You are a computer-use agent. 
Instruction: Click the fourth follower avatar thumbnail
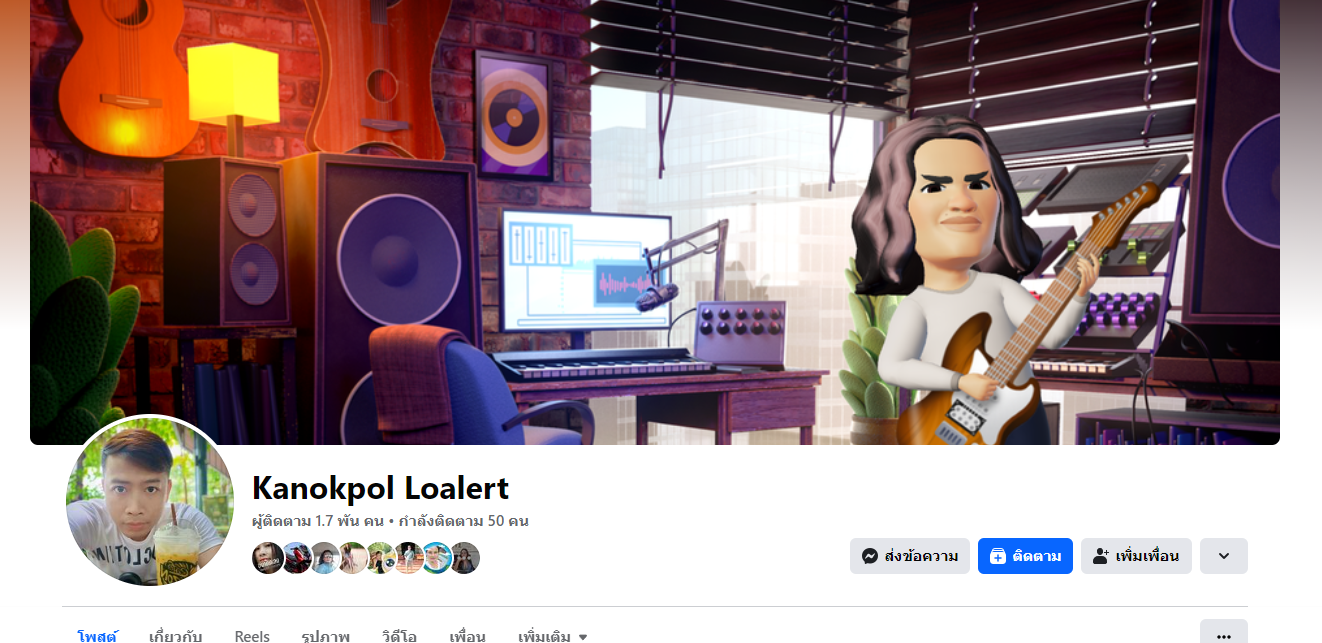(352, 558)
